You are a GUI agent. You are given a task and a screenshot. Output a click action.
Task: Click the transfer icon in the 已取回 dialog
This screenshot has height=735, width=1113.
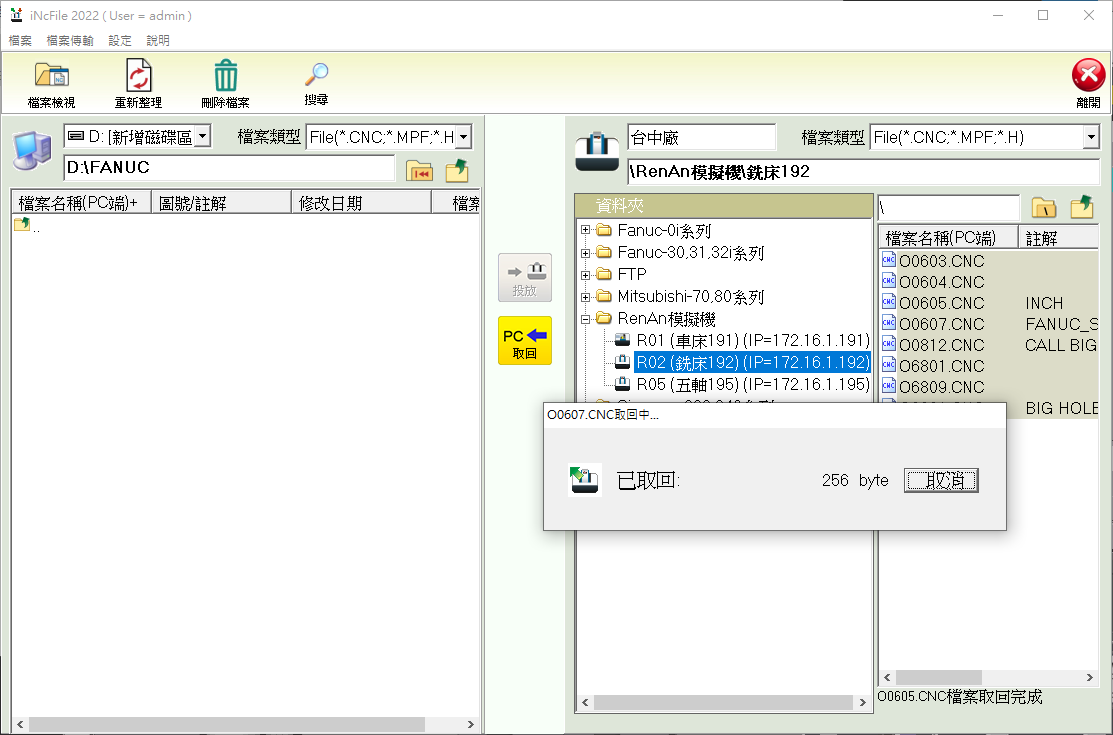[585, 480]
